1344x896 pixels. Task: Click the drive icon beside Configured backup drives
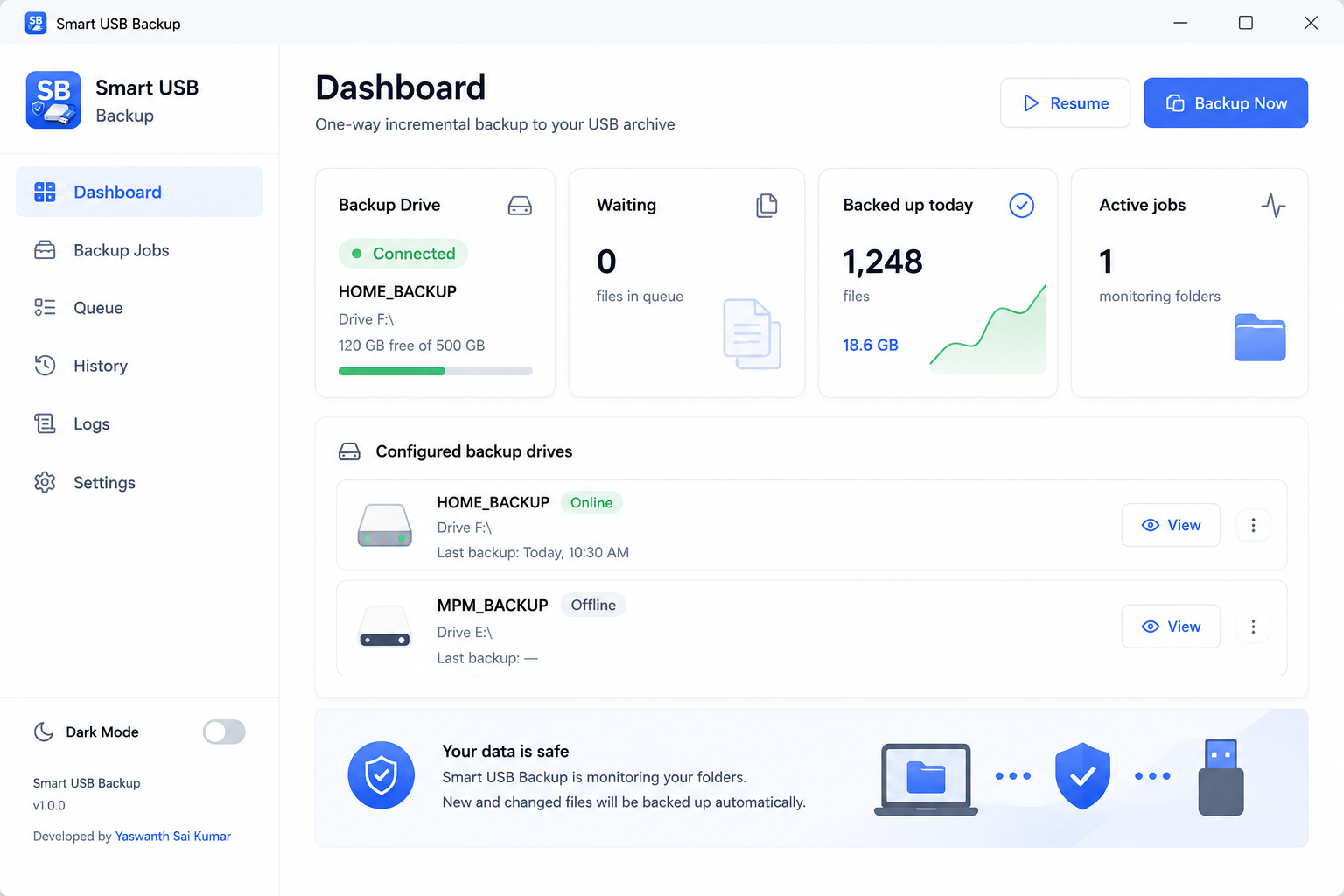click(x=349, y=451)
